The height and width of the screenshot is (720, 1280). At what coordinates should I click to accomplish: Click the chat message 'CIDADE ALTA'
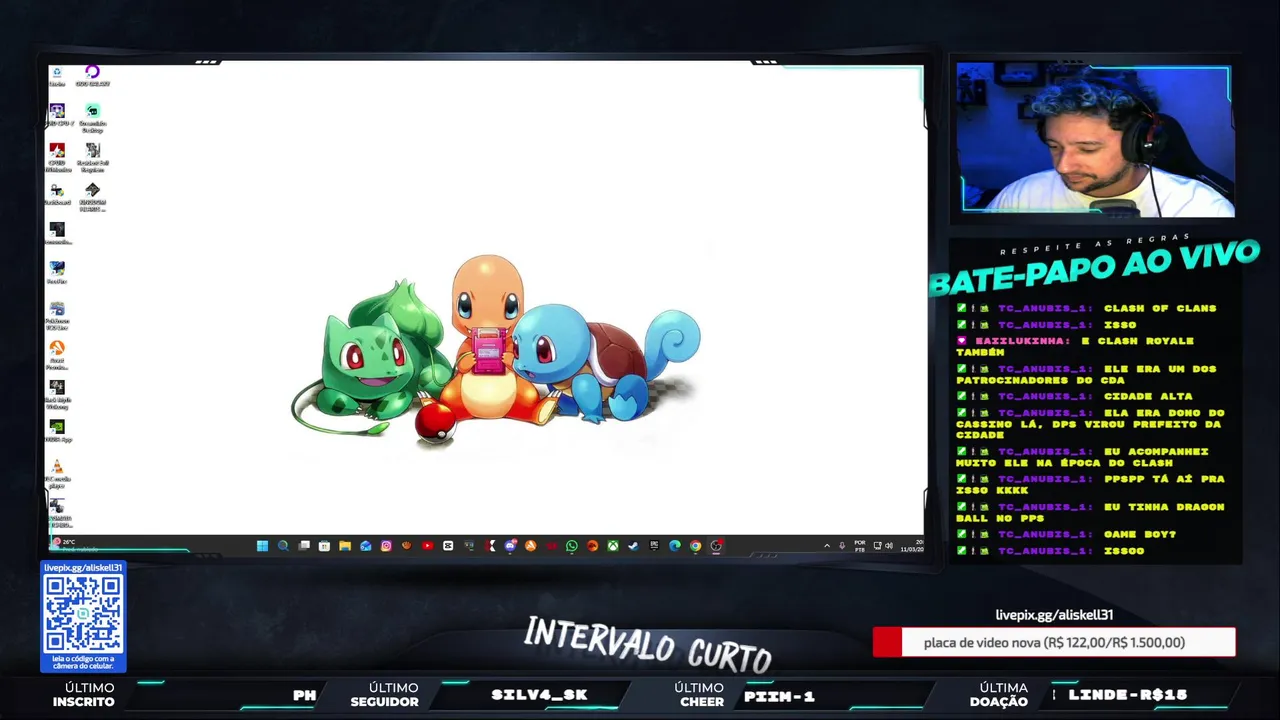(x=1148, y=396)
